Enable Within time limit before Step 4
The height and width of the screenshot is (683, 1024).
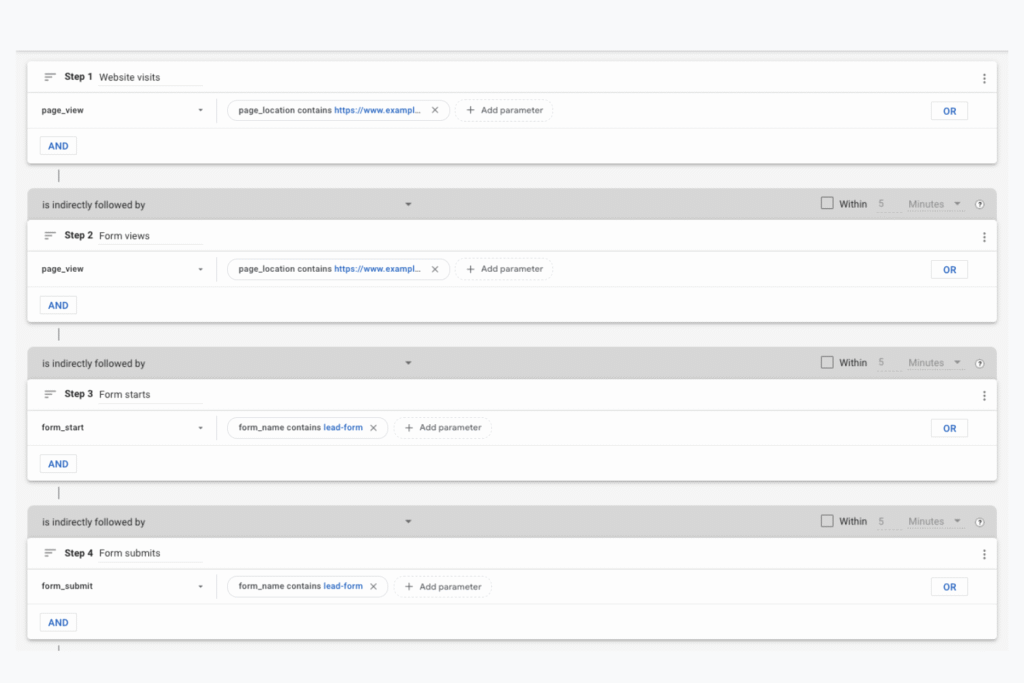(827, 520)
